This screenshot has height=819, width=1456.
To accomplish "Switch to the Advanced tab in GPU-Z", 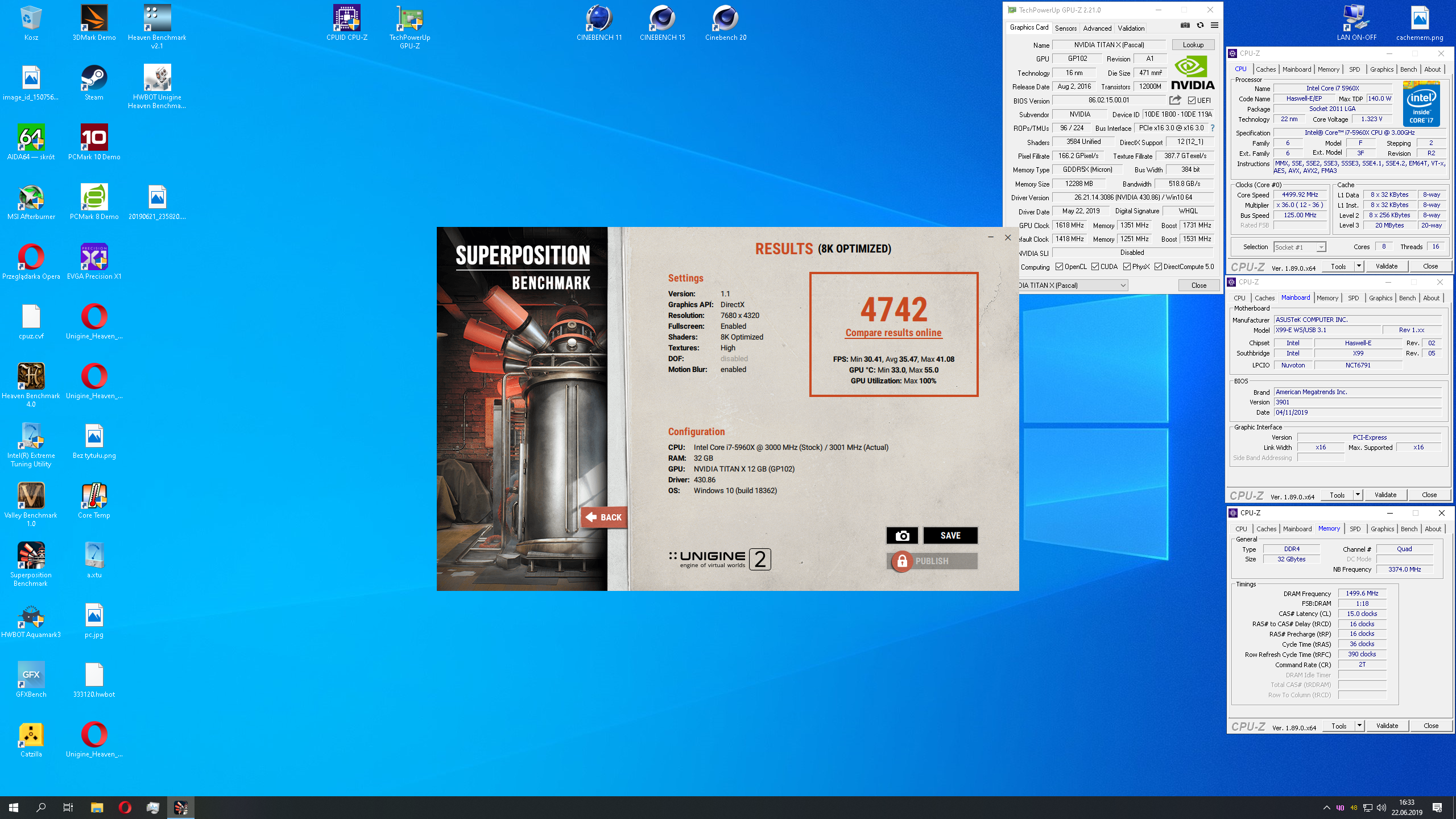I will point(1097,28).
